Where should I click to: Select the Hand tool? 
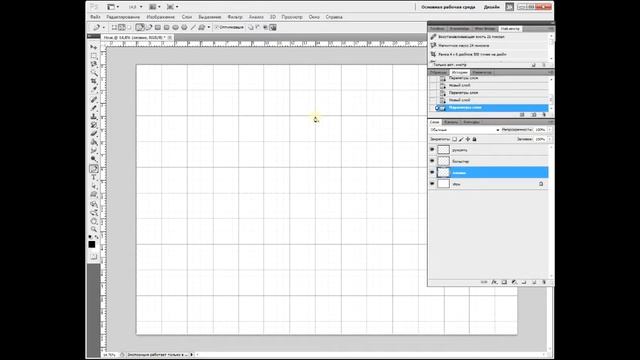tap(94, 221)
